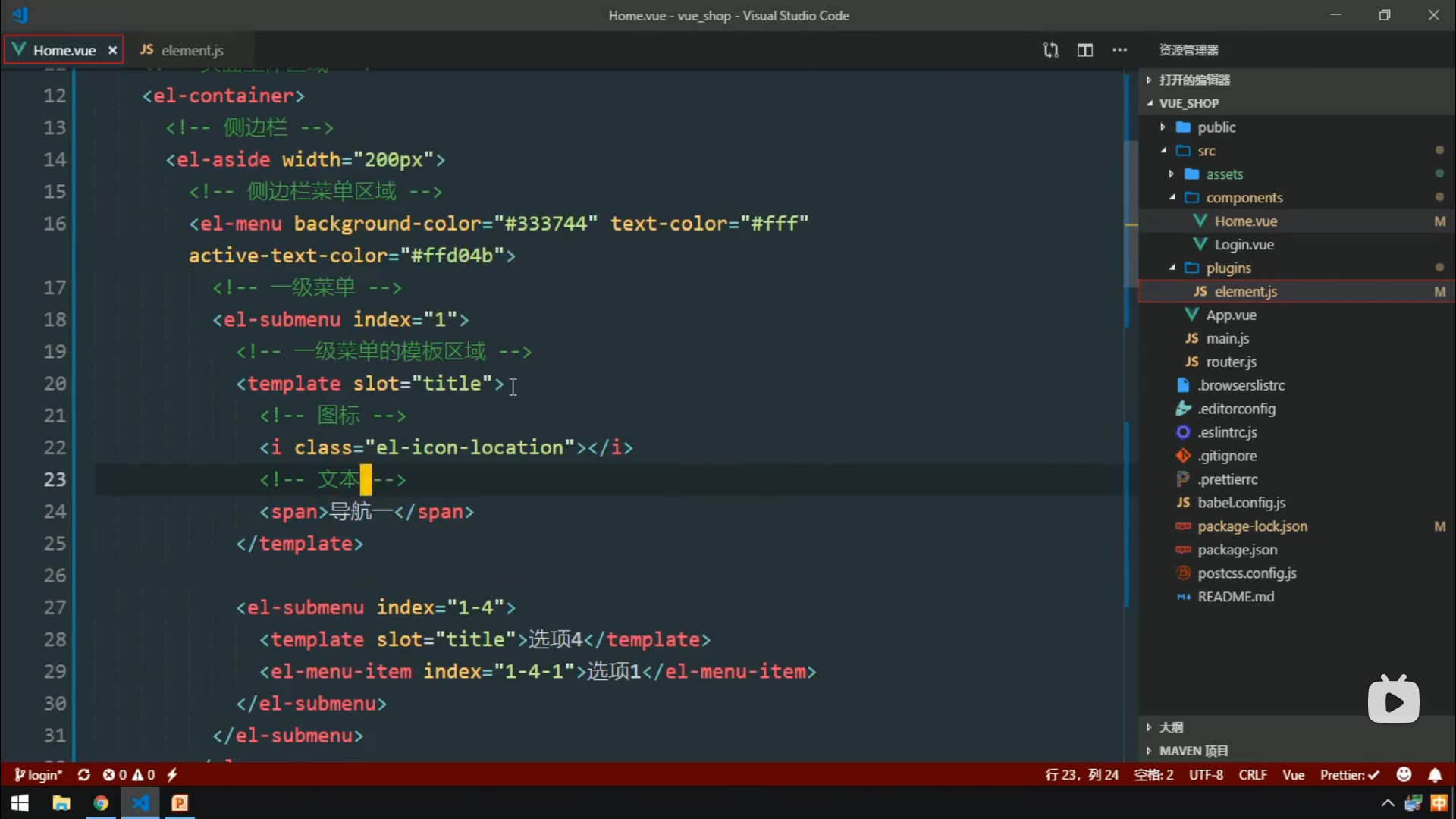Open babel.config.js file
1456x819 pixels.
[1297, 504]
